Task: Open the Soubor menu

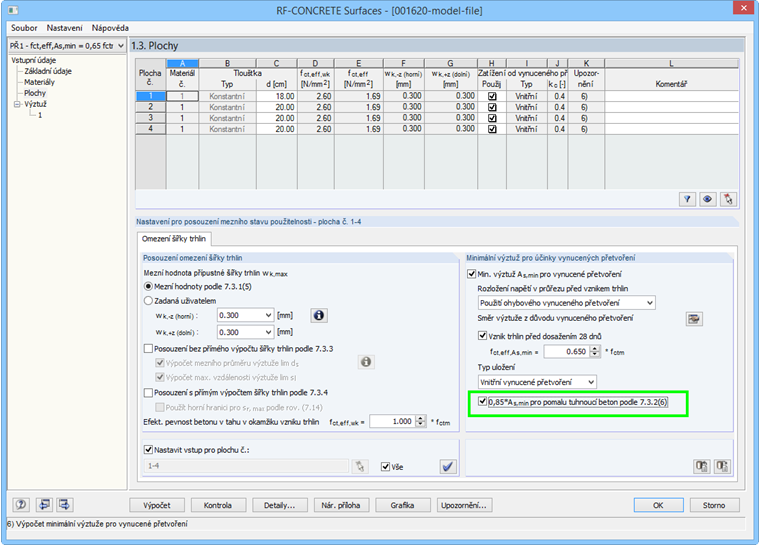Action: (x=24, y=28)
